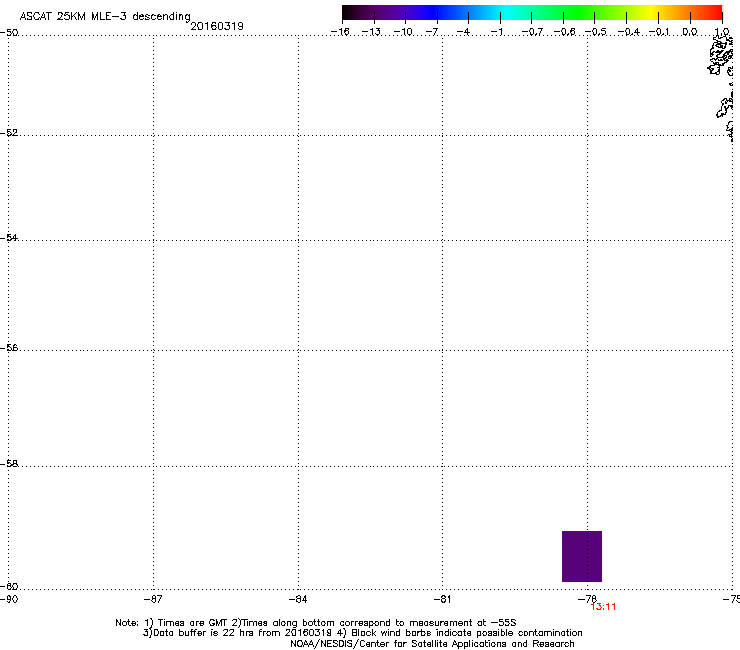
Task: Click the purple data square near -78 longitude
Action: [581, 556]
